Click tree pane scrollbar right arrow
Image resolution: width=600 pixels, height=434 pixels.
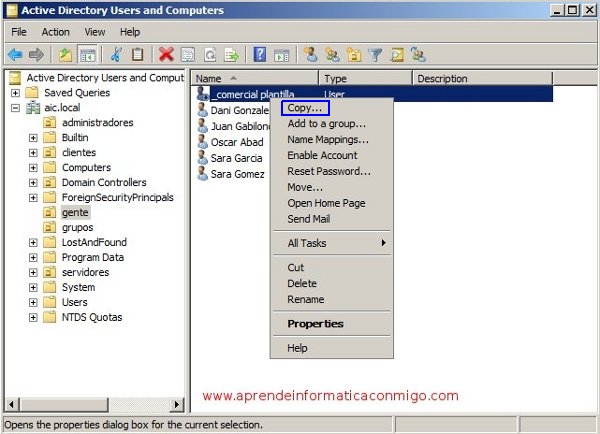pos(177,405)
